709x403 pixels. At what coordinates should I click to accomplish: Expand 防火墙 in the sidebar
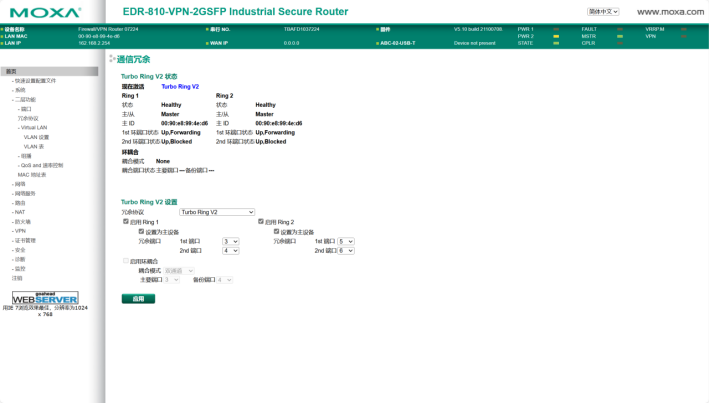[22, 222]
